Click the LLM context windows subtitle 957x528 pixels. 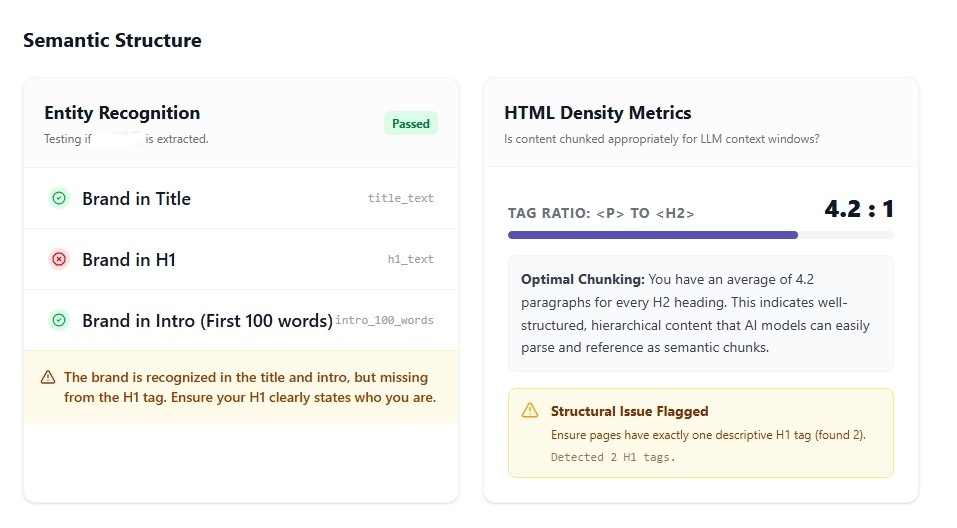pyautogui.click(x=662, y=139)
